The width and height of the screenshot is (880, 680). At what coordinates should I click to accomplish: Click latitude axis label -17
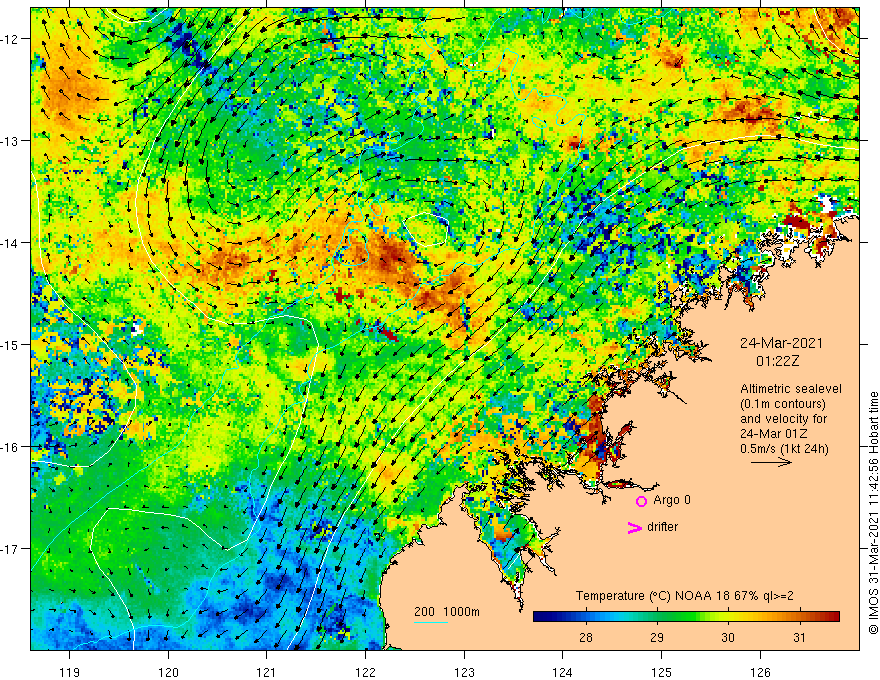click(10, 549)
